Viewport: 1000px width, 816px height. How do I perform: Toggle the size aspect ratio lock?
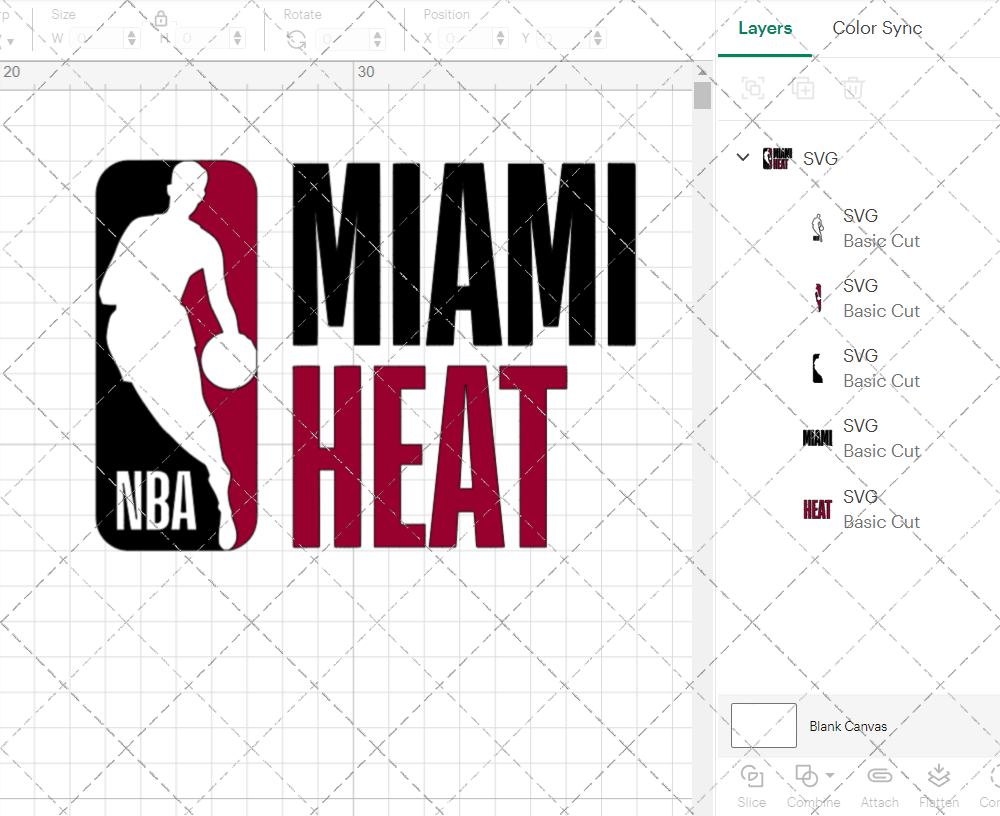point(161,19)
